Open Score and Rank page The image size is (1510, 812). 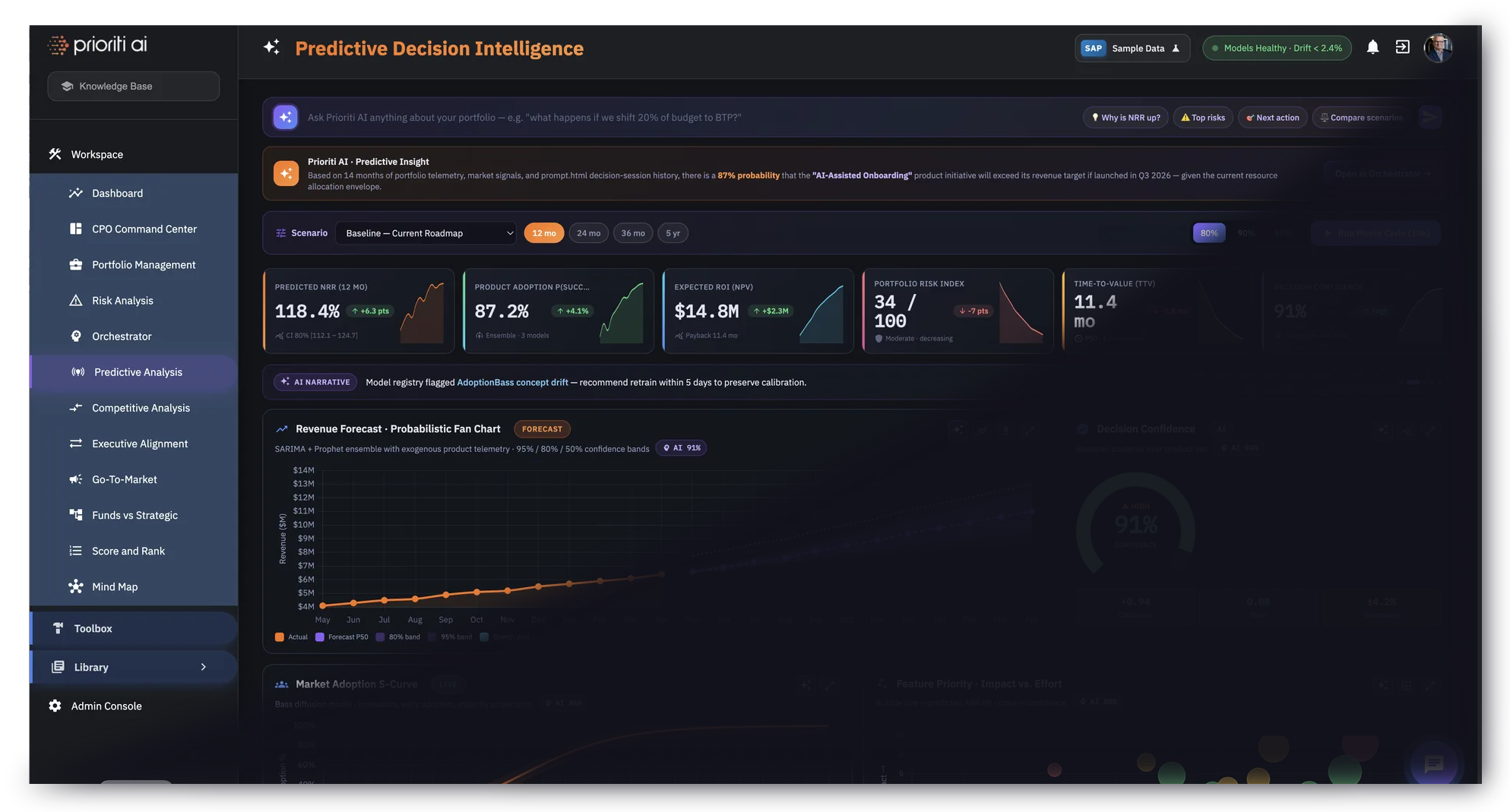[x=134, y=551]
